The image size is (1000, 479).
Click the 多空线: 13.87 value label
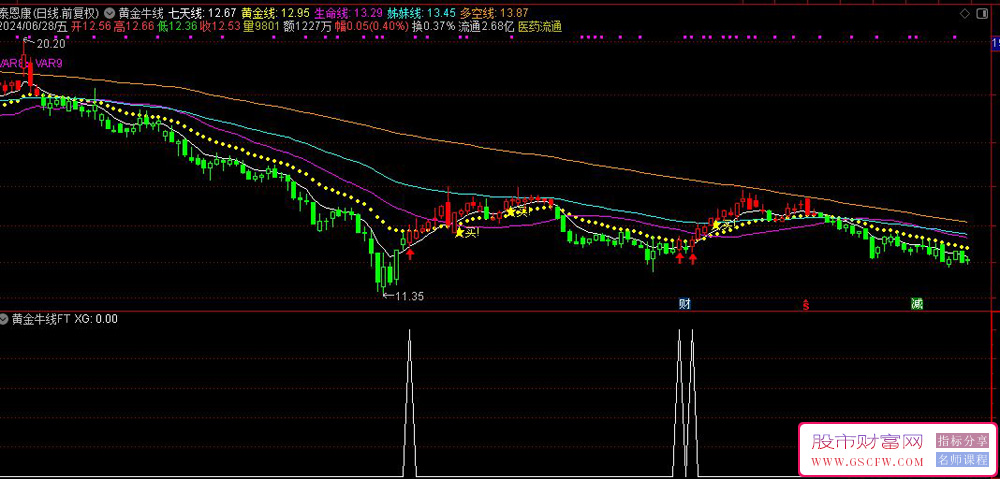tap(494, 13)
